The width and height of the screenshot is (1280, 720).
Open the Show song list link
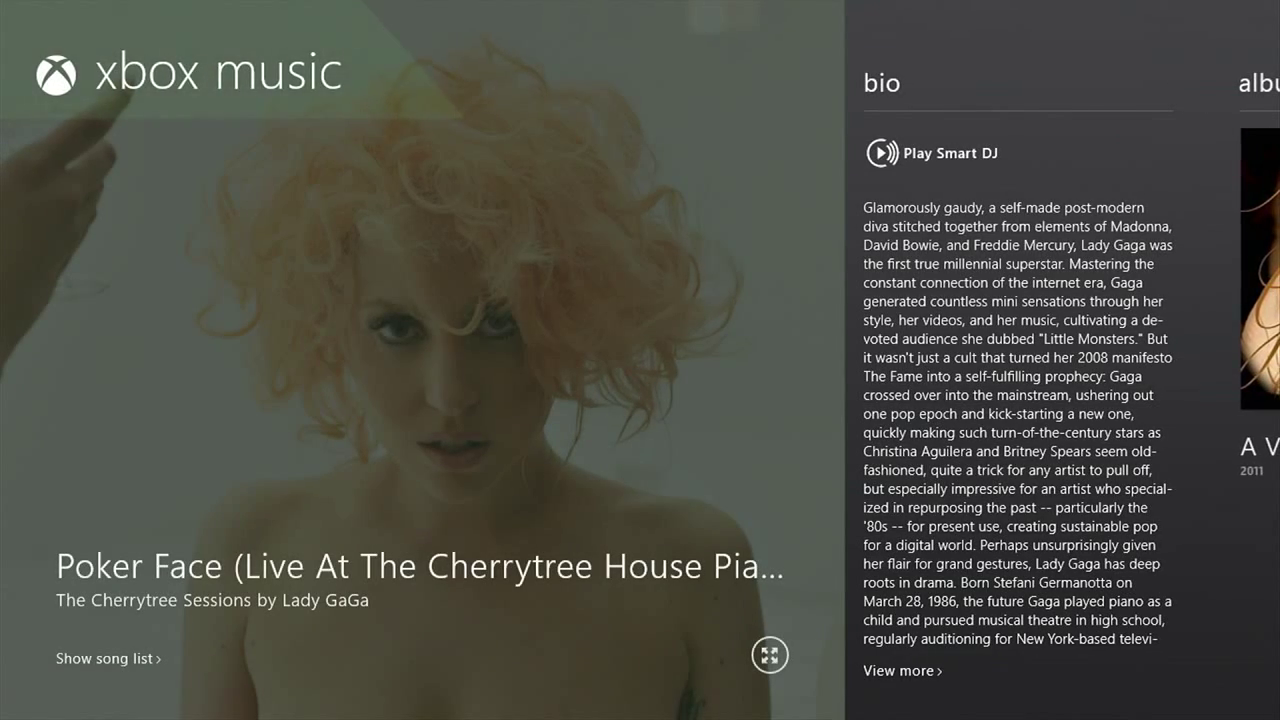[104, 658]
